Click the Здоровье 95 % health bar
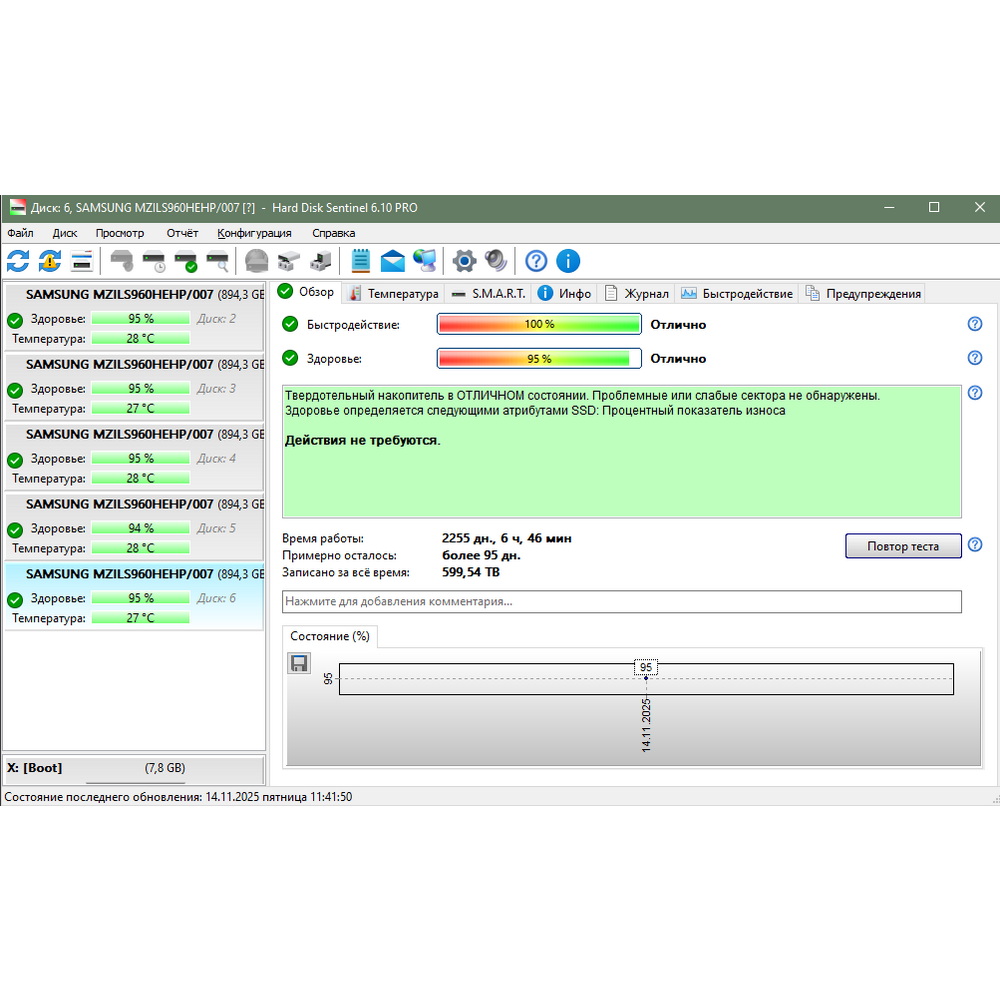Screen dimensions: 1000x1000 [539, 358]
